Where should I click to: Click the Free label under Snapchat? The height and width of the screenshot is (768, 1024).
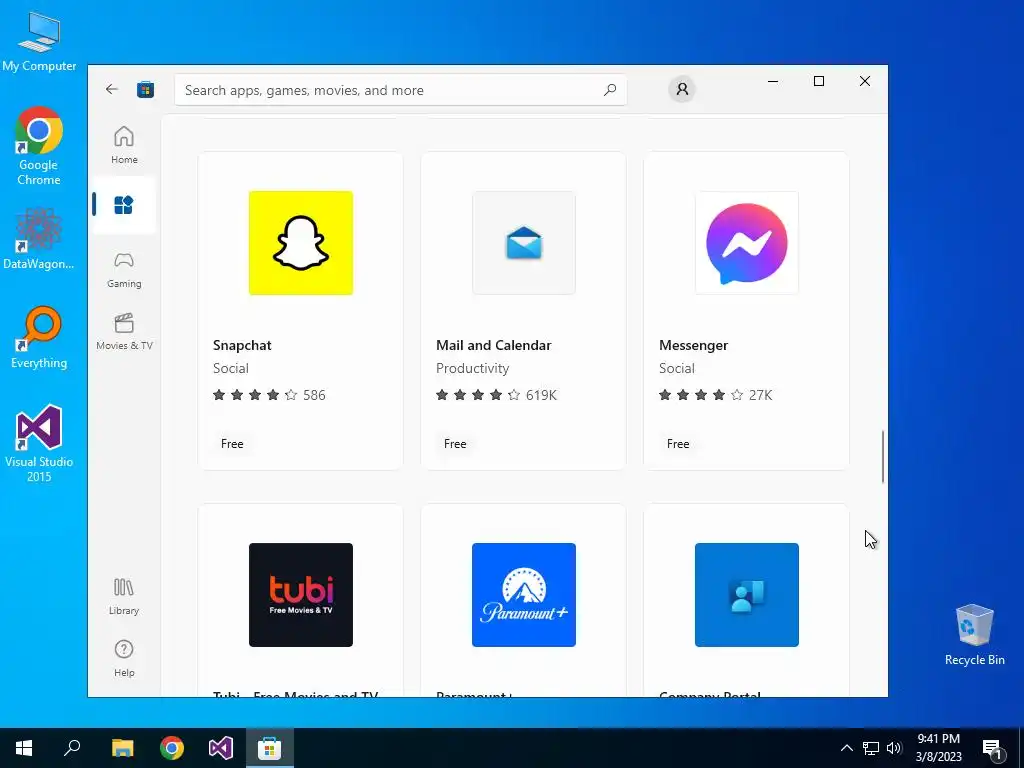point(232,443)
